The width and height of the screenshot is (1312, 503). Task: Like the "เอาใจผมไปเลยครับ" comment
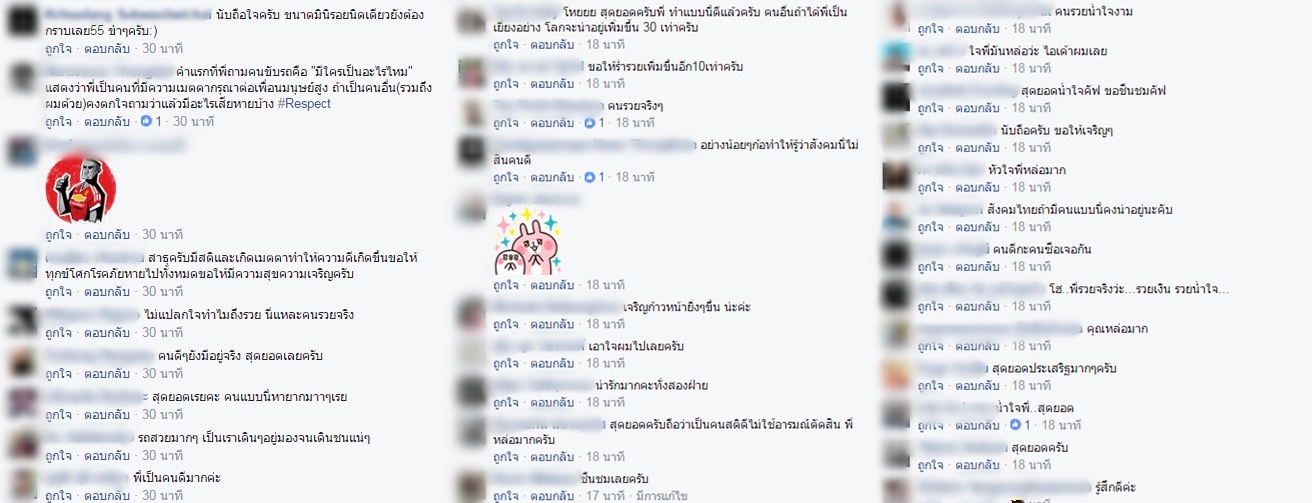coord(506,364)
